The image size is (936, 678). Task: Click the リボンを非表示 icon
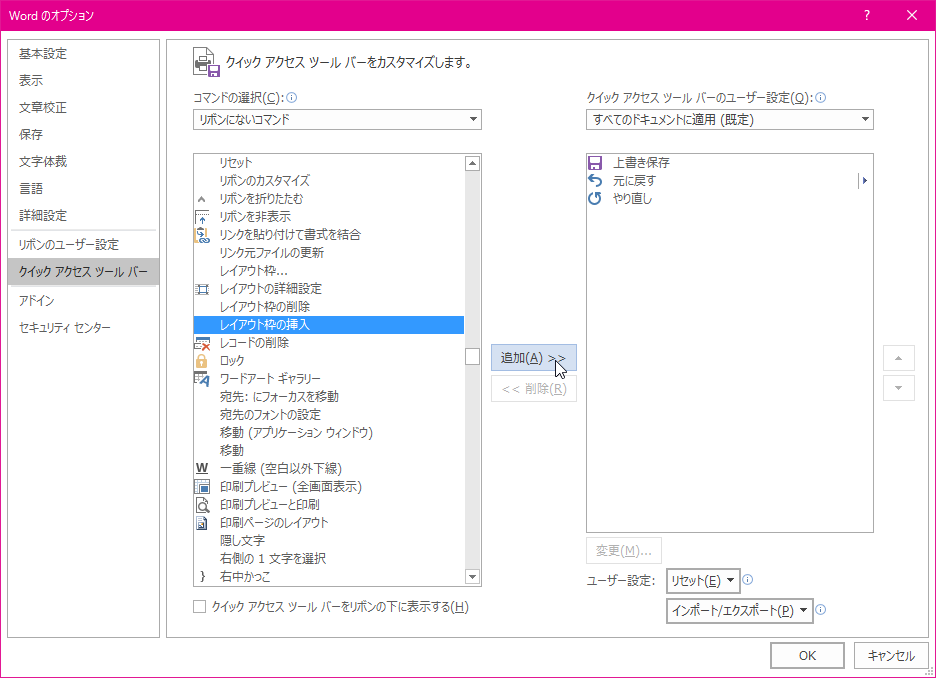point(202,217)
